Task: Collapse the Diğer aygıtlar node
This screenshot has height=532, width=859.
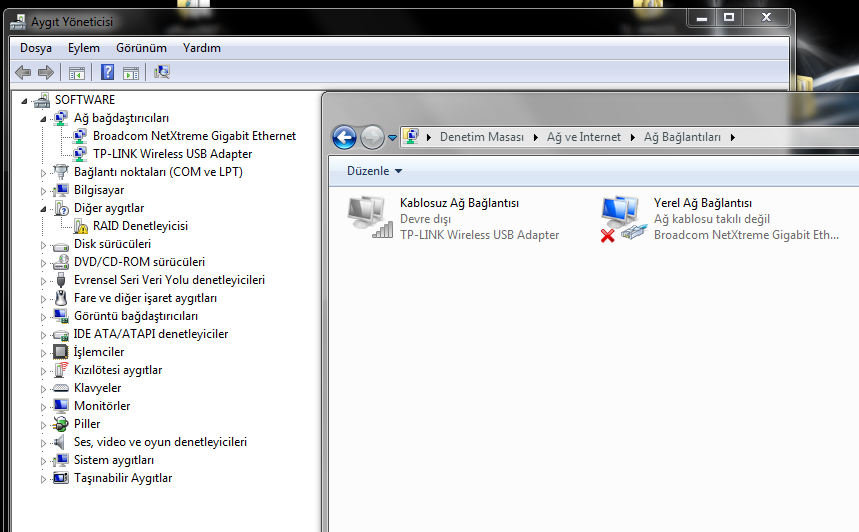Action: tap(43, 209)
